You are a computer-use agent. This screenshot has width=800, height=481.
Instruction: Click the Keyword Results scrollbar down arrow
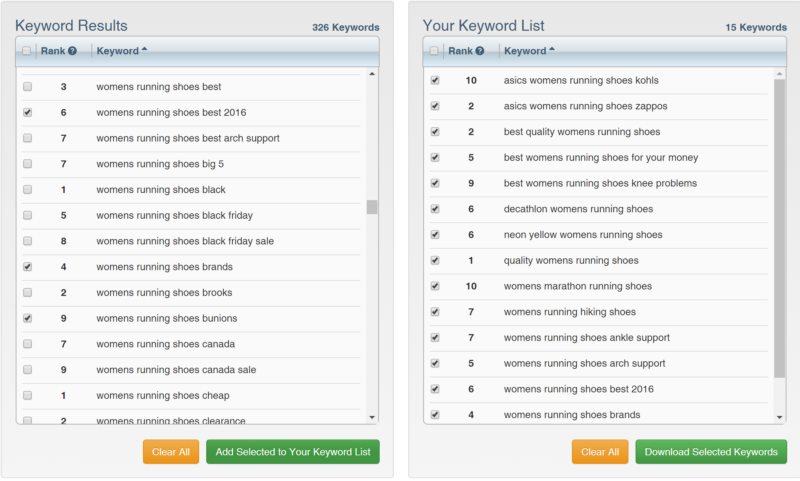372,417
